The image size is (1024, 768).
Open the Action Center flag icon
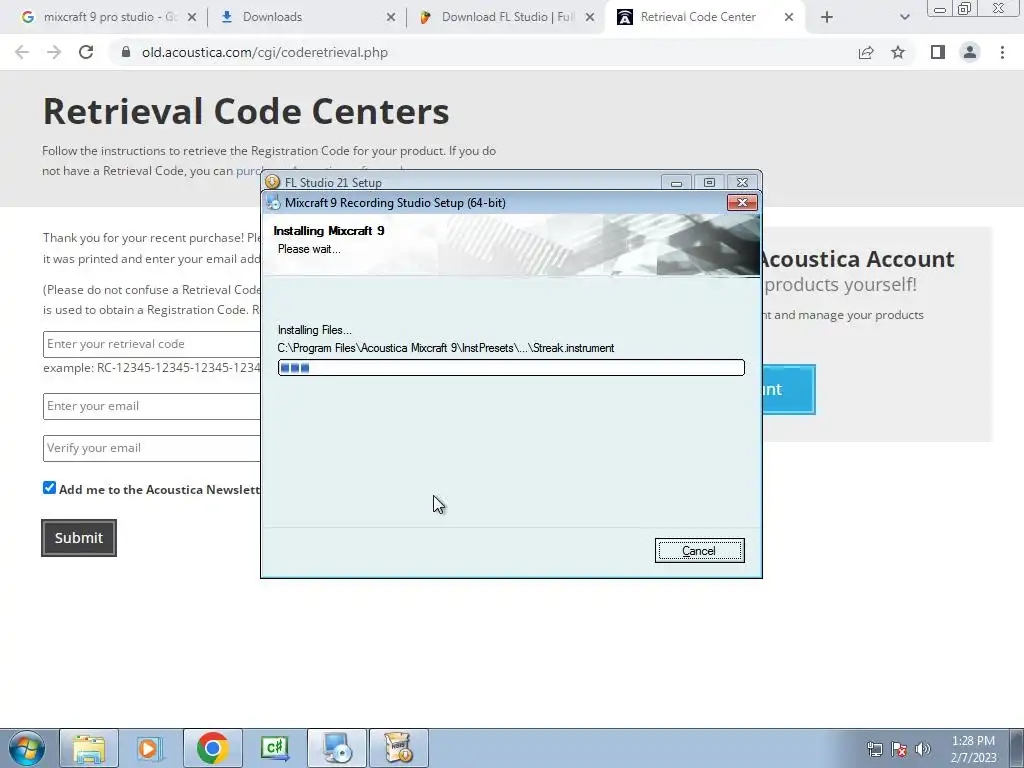pos(899,749)
